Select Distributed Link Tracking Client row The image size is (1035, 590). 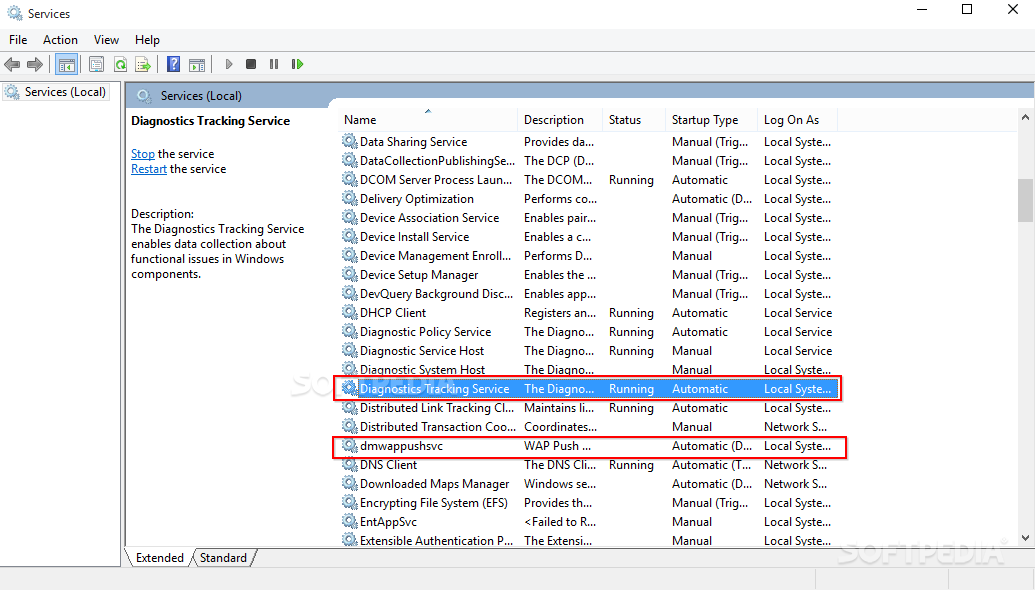point(588,408)
